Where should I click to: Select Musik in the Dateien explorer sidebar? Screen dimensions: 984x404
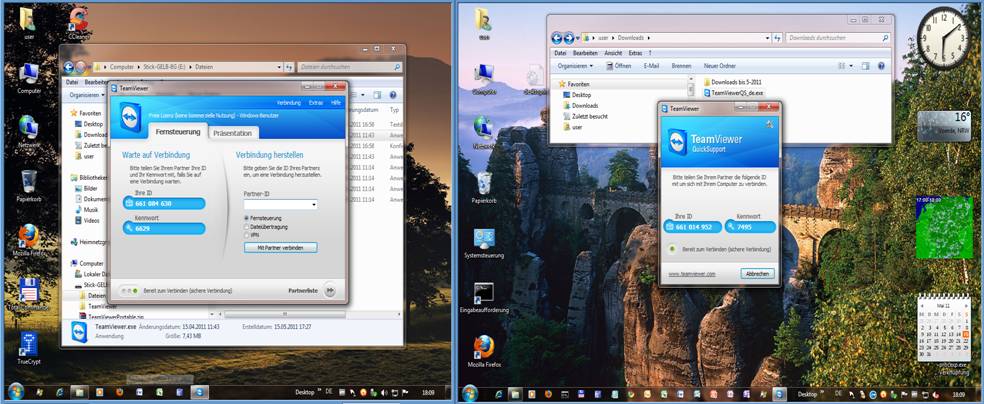pyautogui.click(x=85, y=210)
